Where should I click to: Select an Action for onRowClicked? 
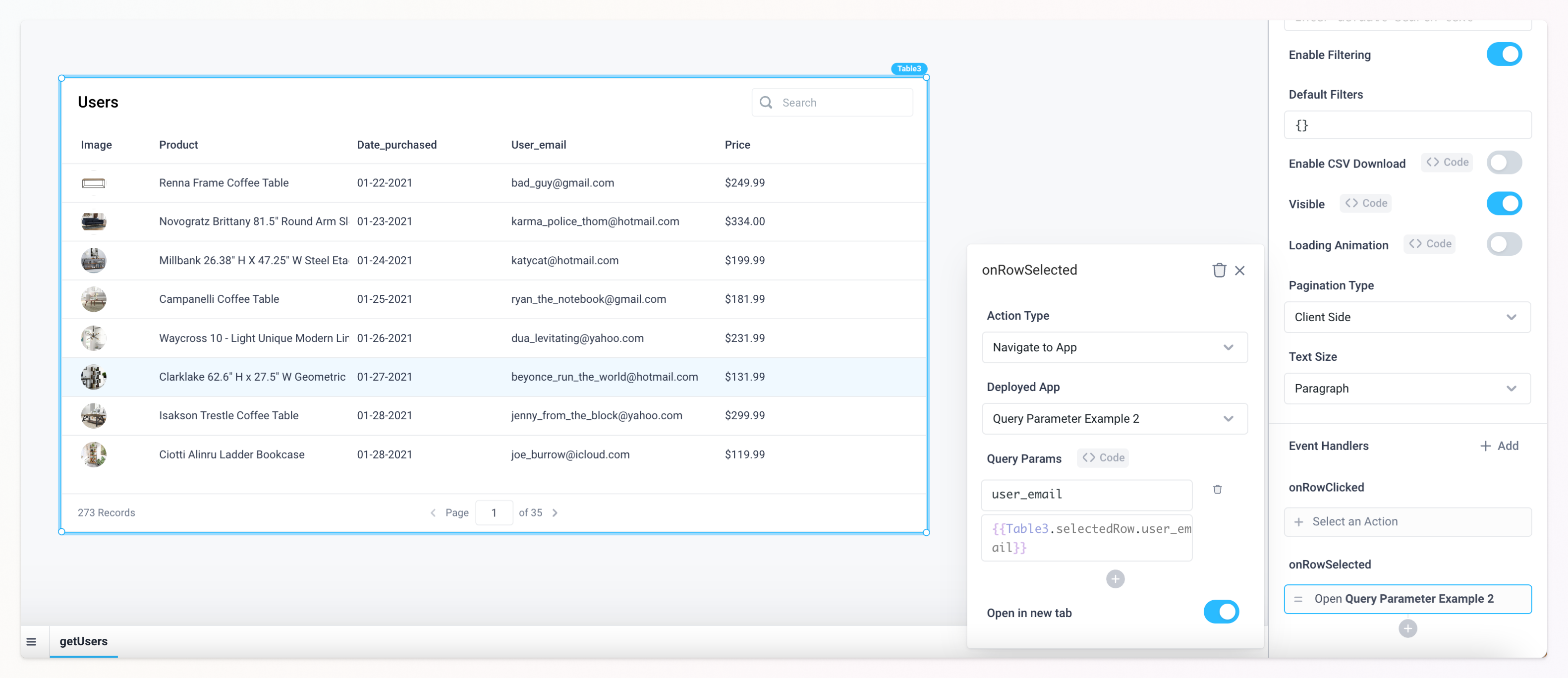tap(1407, 521)
